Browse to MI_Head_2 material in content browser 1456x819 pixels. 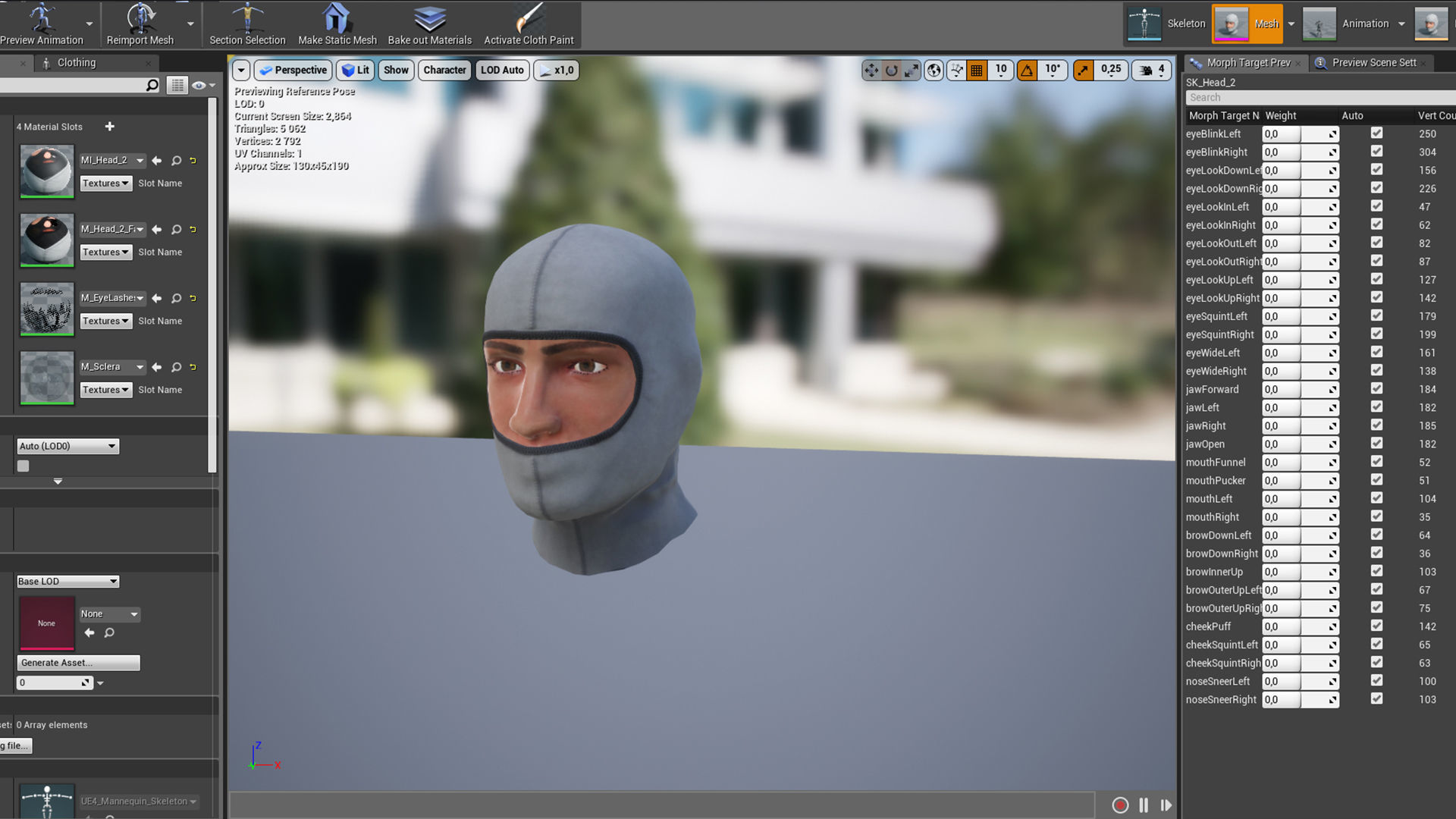(x=176, y=161)
